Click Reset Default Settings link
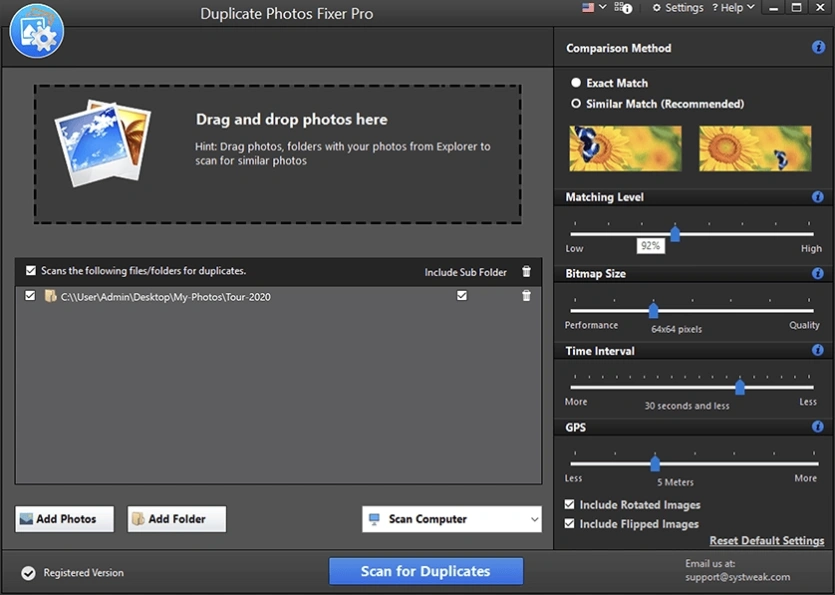The height and width of the screenshot is (595, 835). (x=766, y=540)
